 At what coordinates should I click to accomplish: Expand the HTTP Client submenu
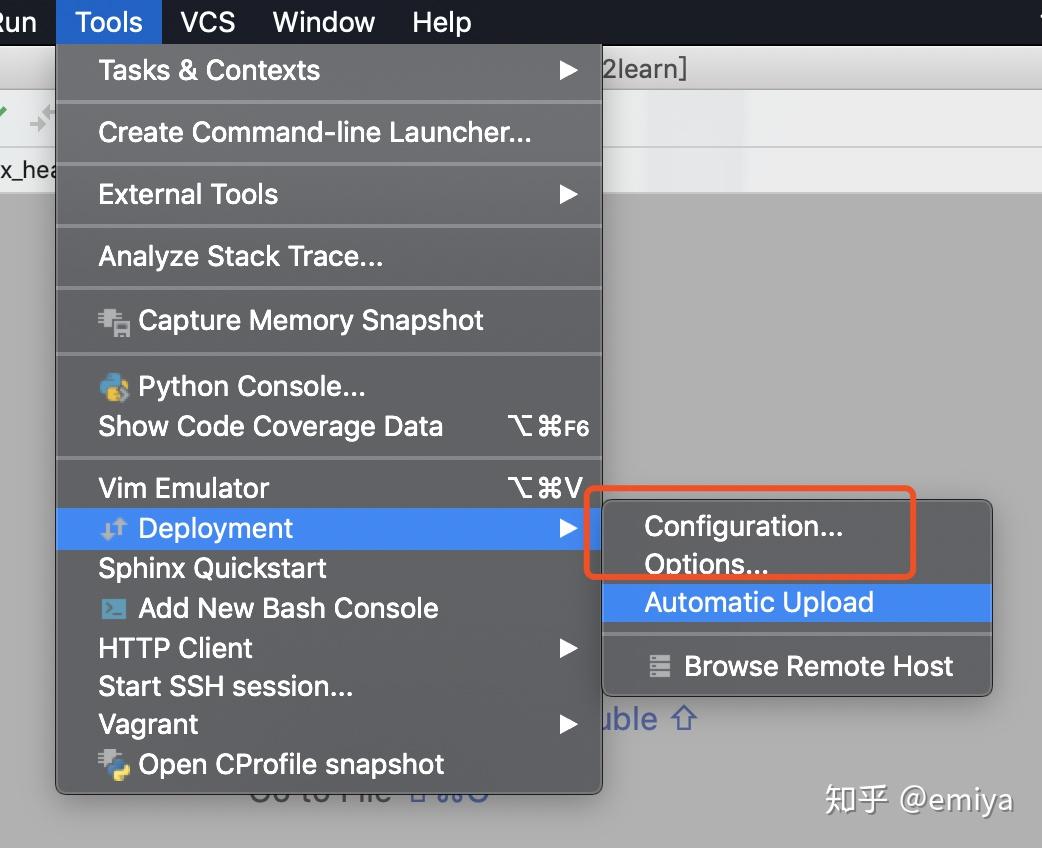568,648
